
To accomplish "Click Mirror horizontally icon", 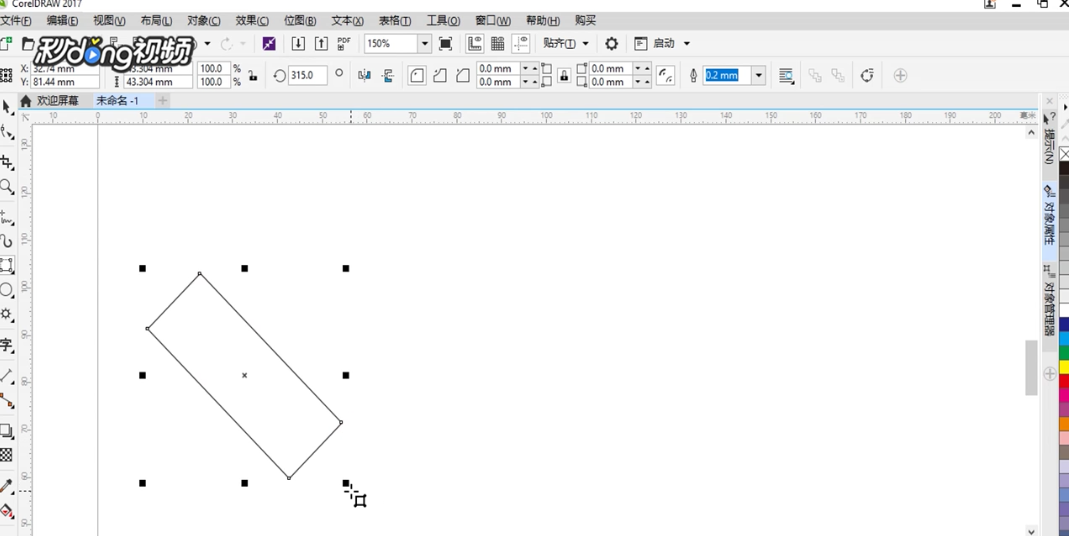I will pyautogui.click(x=365, y=75).
